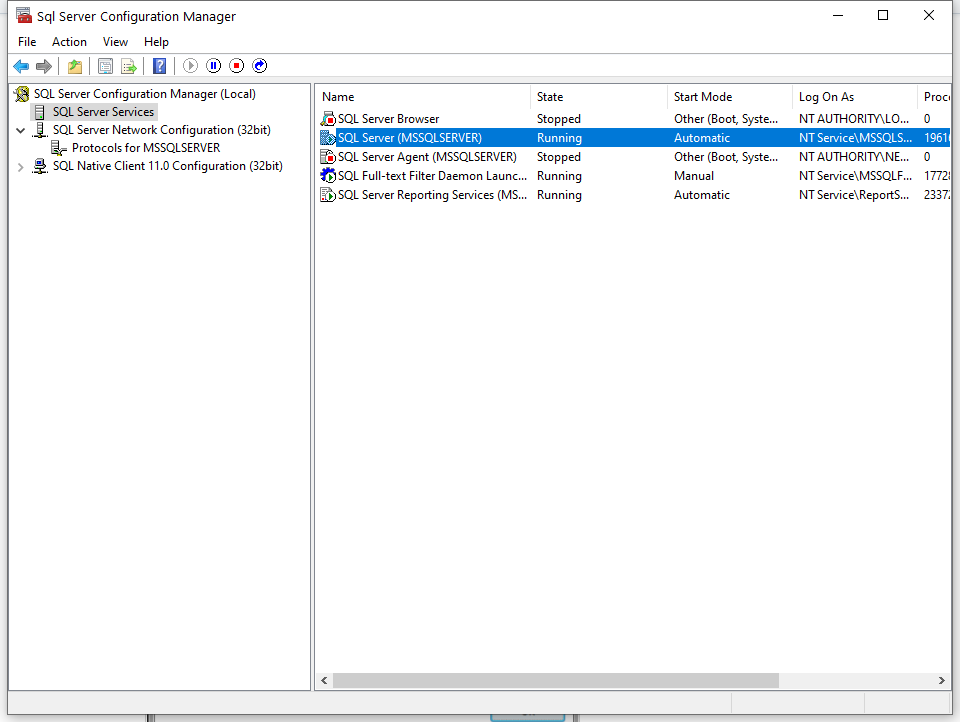Select Protocols for MSSQLSERVER tree item
Viewport: 960px width, 722px height.
(x=146, y=148)
